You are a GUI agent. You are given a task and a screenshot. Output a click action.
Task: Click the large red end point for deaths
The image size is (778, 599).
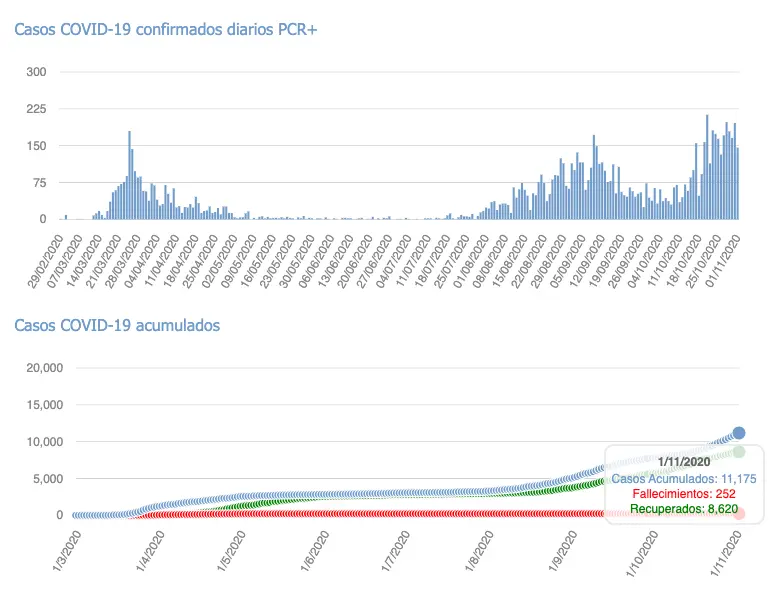pos(739,513)
